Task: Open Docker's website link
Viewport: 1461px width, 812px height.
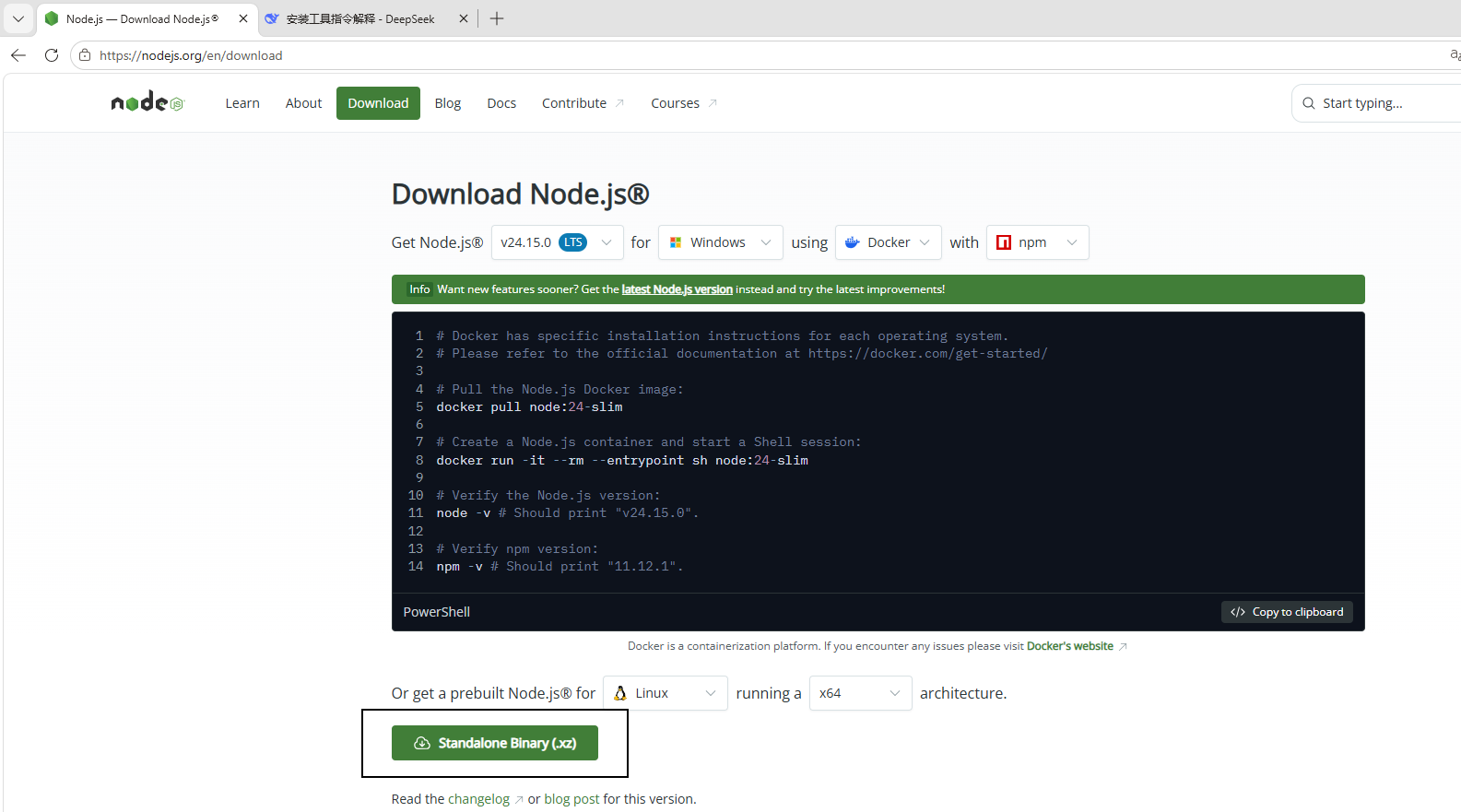Action: point(1070,646)
